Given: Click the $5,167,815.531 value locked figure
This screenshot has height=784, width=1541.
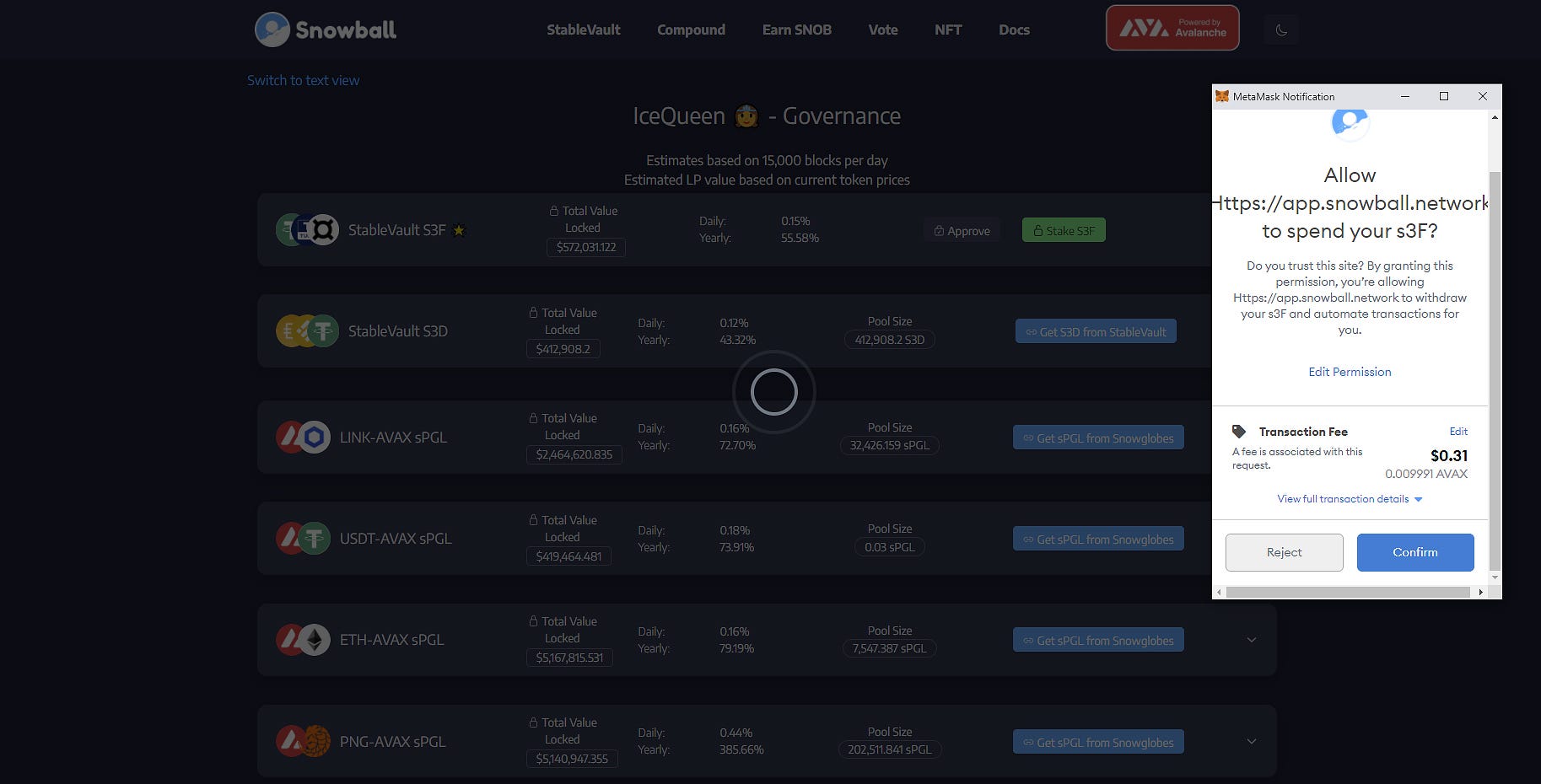Looking at the screenshot, I should click(570, 658).
